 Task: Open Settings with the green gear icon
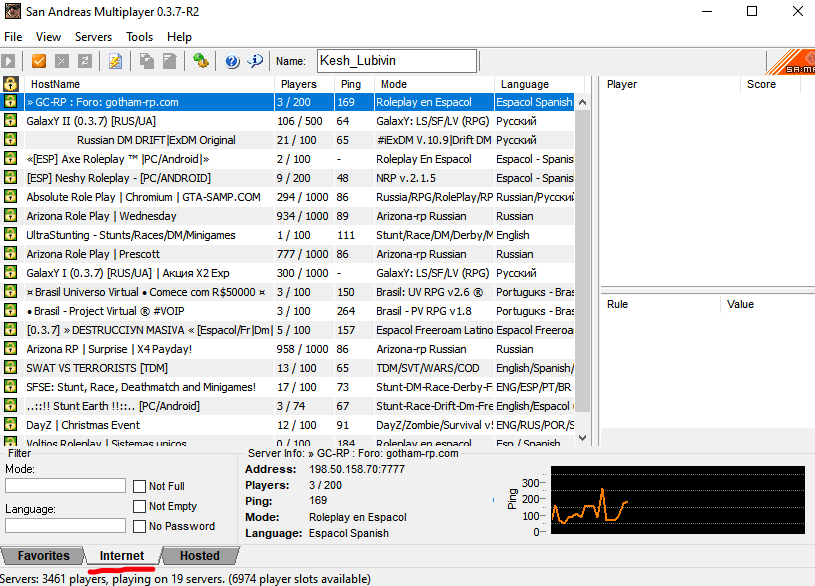tap(200, 61)
